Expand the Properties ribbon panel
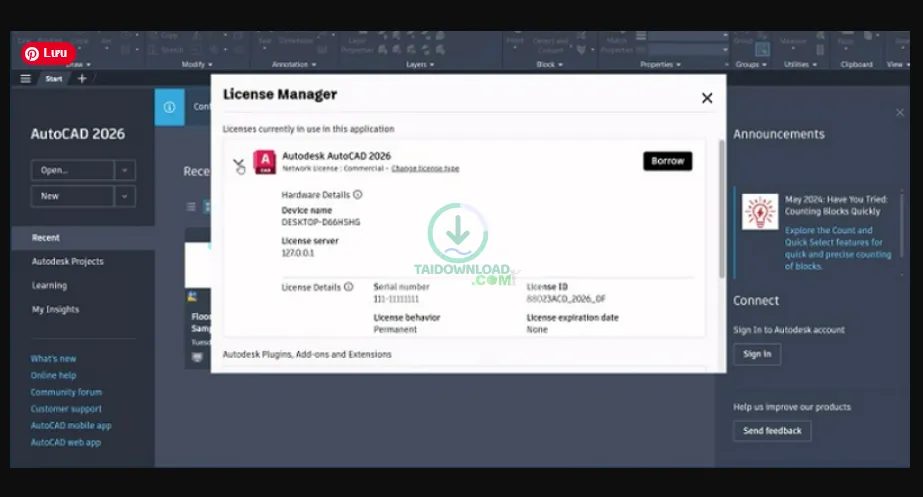Viewport: 923px width, 497px height. click(660, 64)
